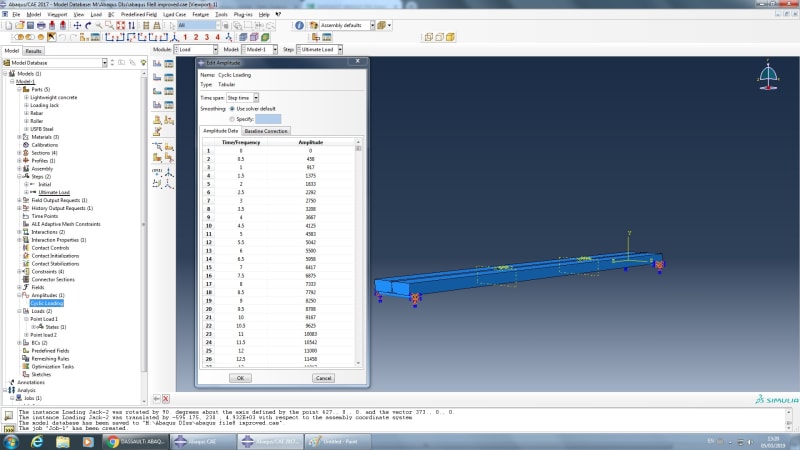Select the Magnify View tool

(x=98, y=25)
